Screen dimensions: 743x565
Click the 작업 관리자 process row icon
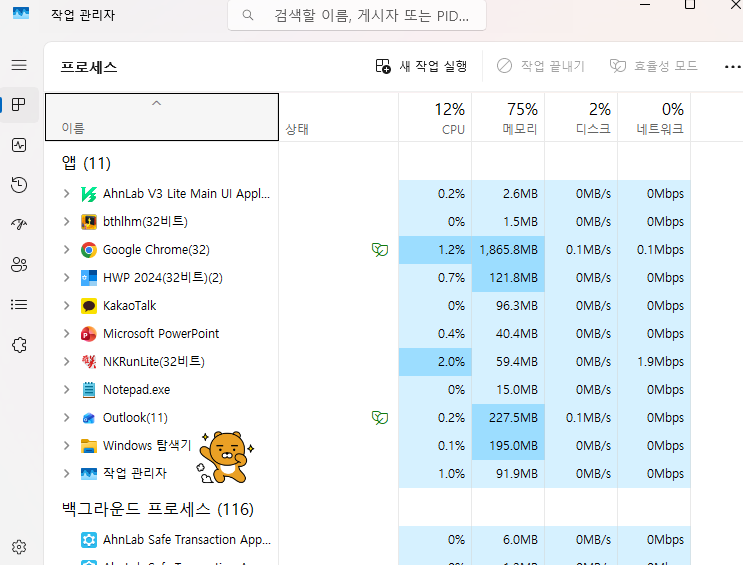coord(89,474)
